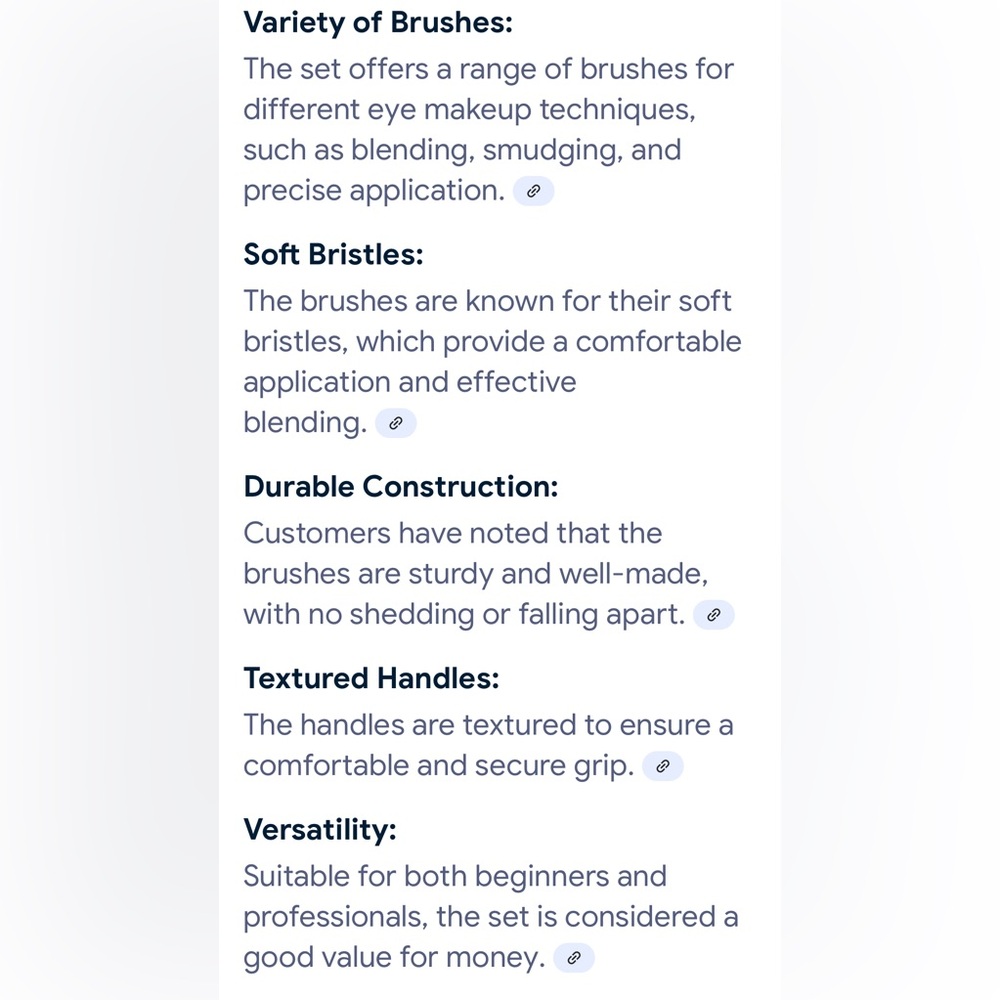The height and width of the screenshot is (1000, 1000).
Task: Click the line 'such as blending, smudging, and'
Action: [462, 151]
